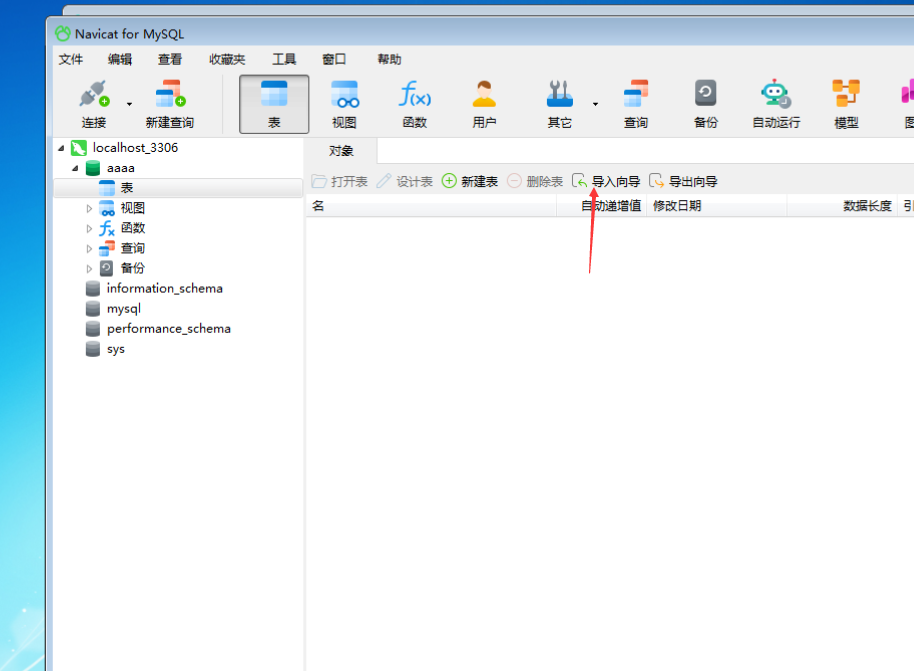Select the aaaa database
This screenshot has height=671, width=914.
pyautogui.click(x=121, y=168)
